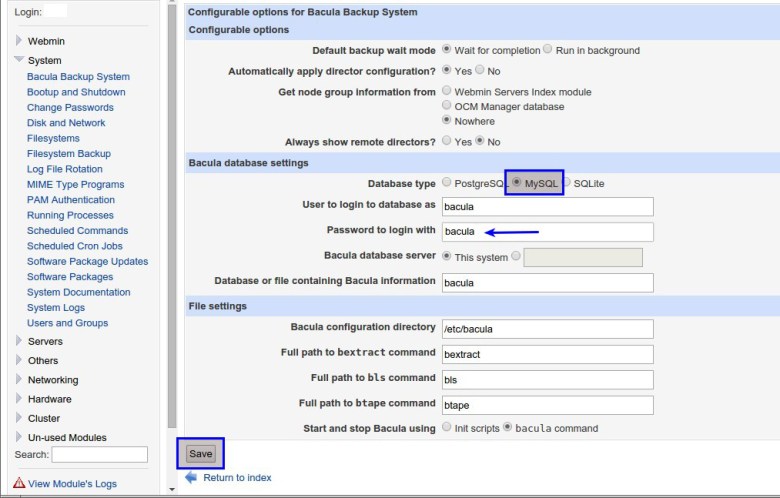Open Software Package Updates module

click(88, 262)
